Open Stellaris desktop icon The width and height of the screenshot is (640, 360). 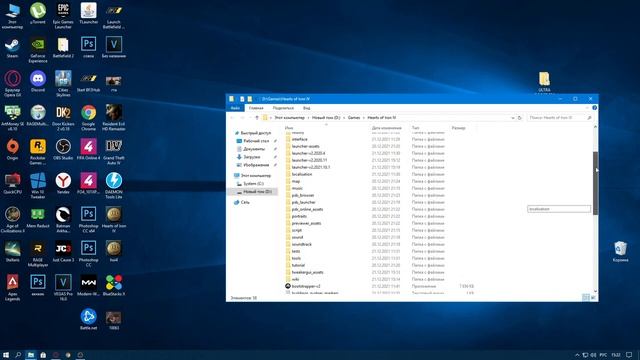tap(12, 251)
